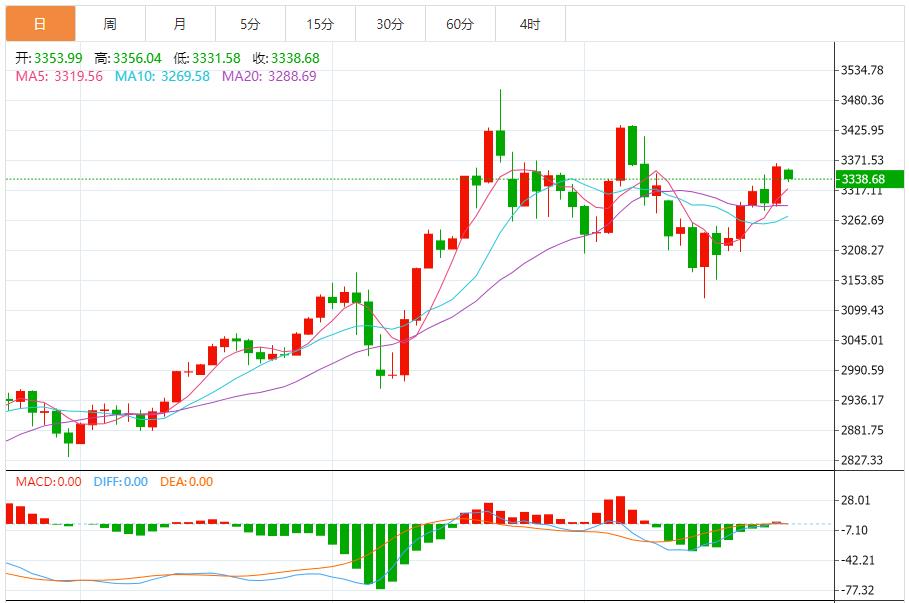Screen dimensions: 909x603
Task: Click the -77.32 MACD axis label
Action: click(858, 590)
